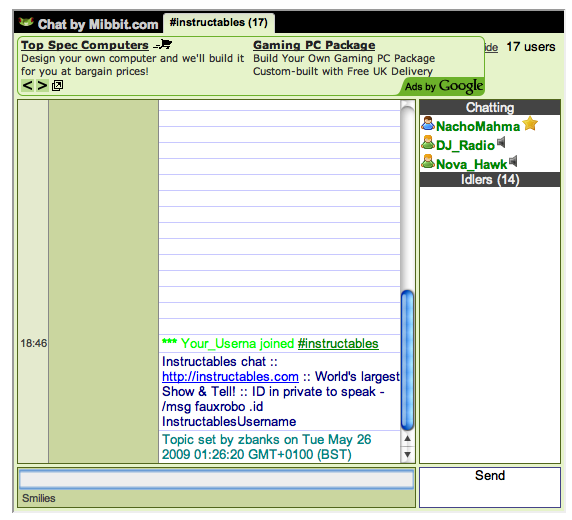Click NachoMahma's user avatar icon
The width and height of the screenshot is (572, 520).
click(428, 124)
